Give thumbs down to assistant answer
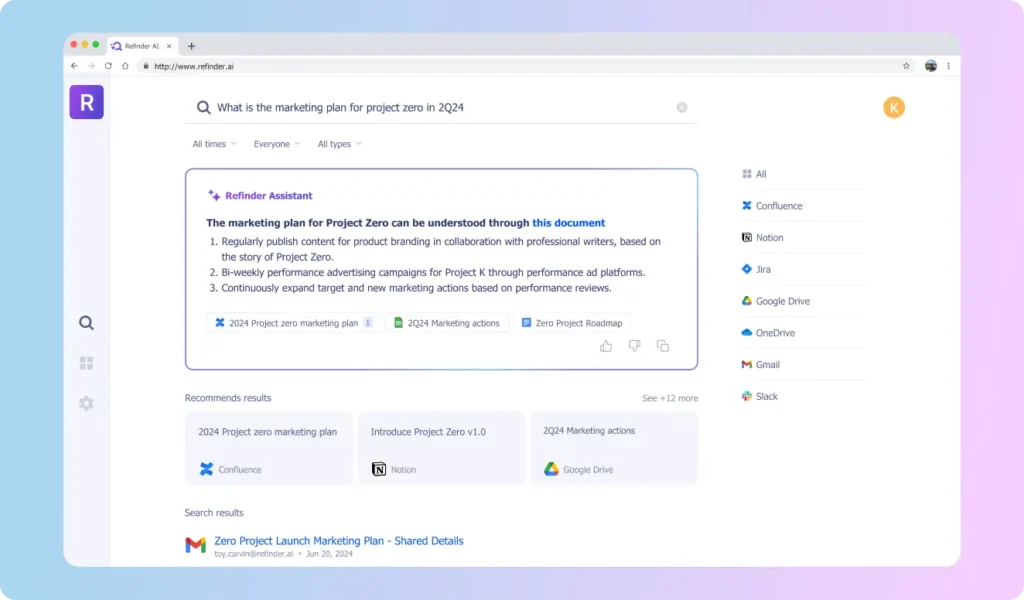 point(634,346)
